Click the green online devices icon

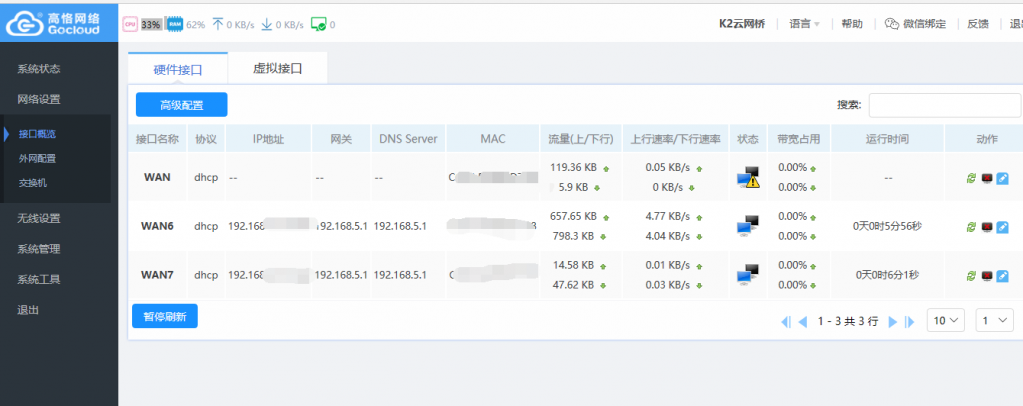pos(318,24)
